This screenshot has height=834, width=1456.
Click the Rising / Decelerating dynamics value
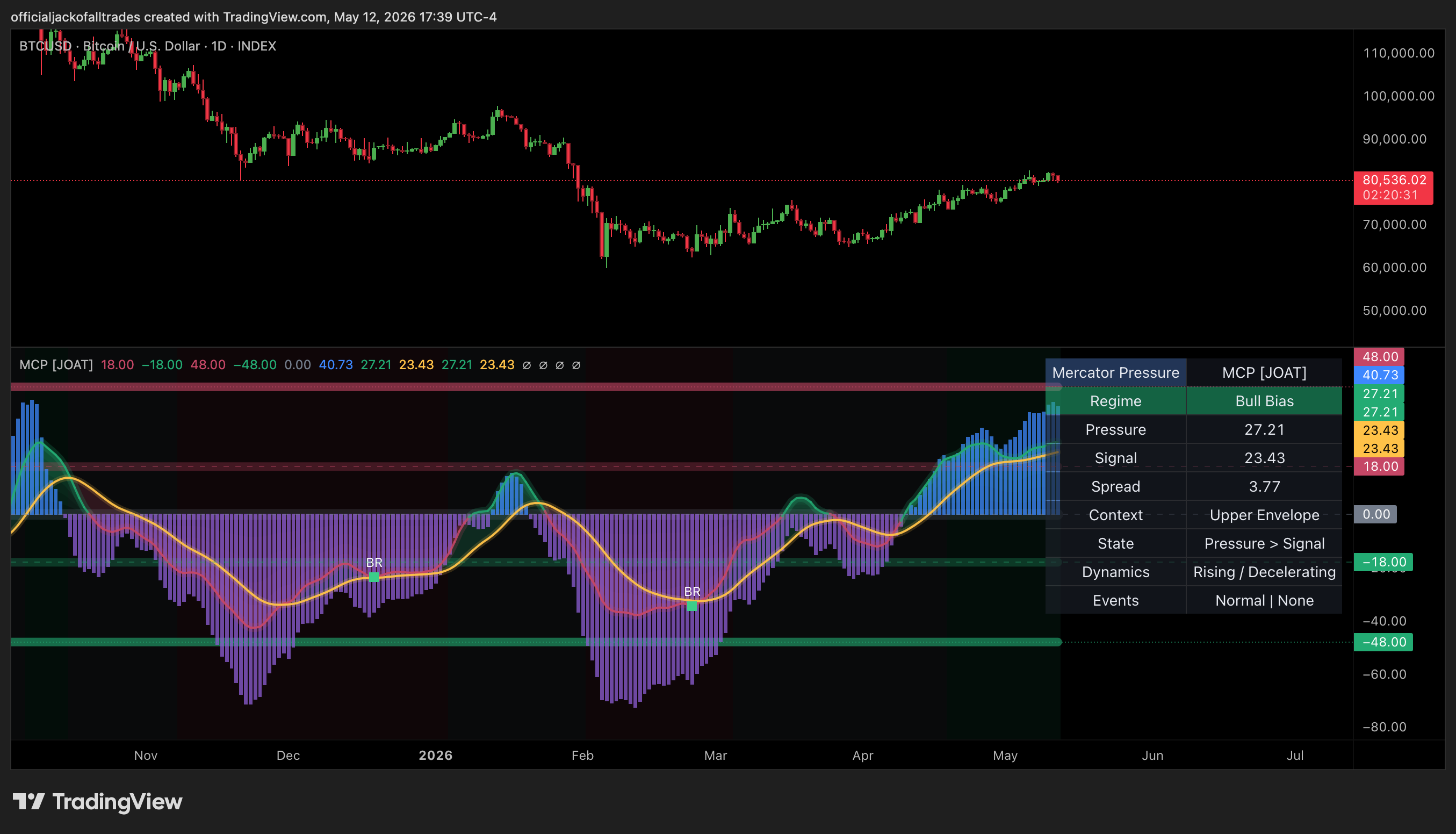pos(1264,572)
